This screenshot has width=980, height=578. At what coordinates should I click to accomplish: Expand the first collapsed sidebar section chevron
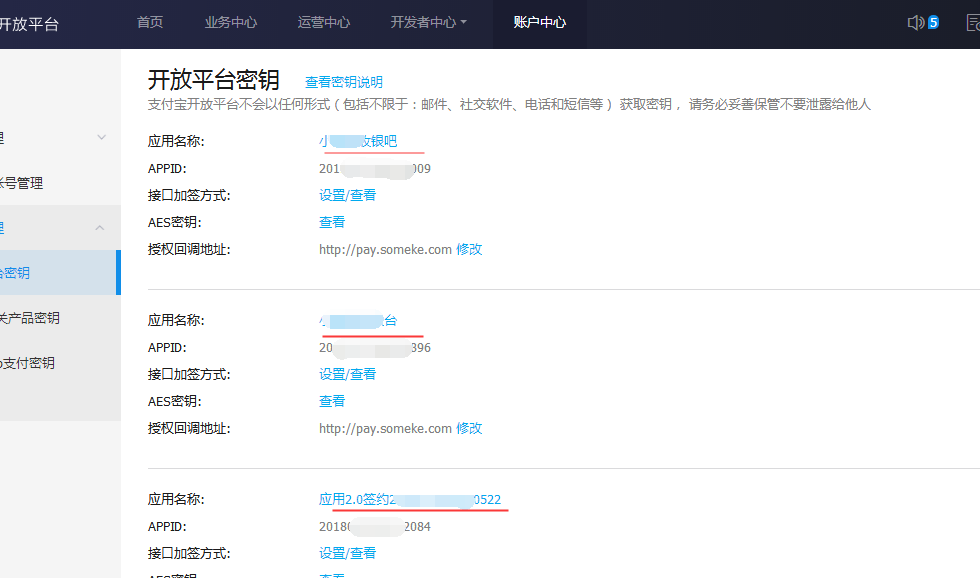101,137
